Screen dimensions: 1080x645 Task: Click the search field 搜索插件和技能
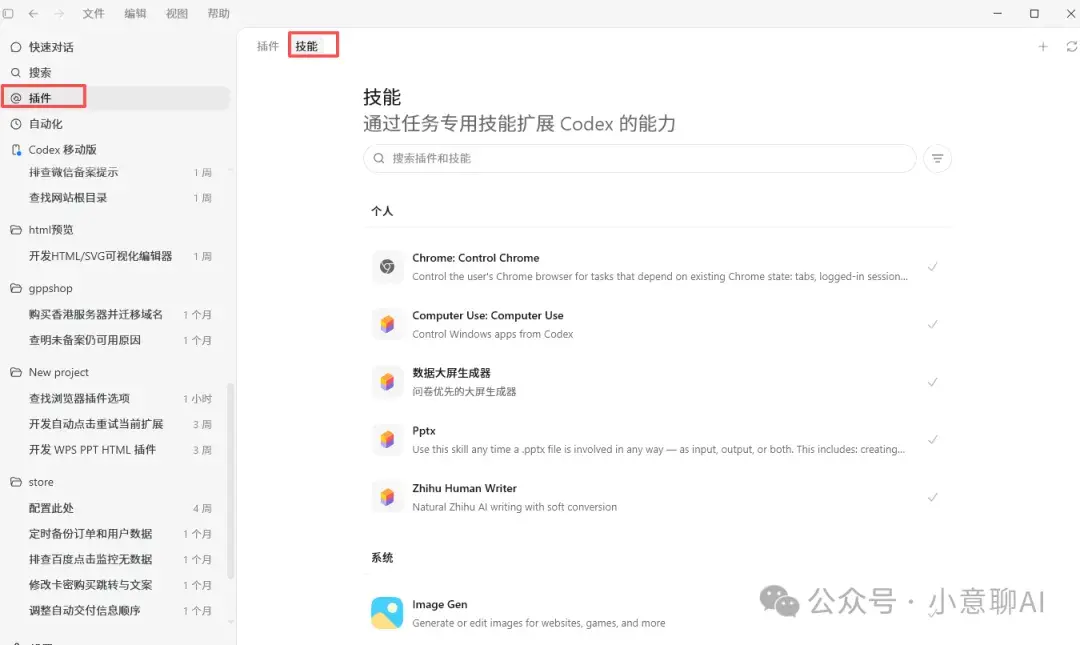639,158
